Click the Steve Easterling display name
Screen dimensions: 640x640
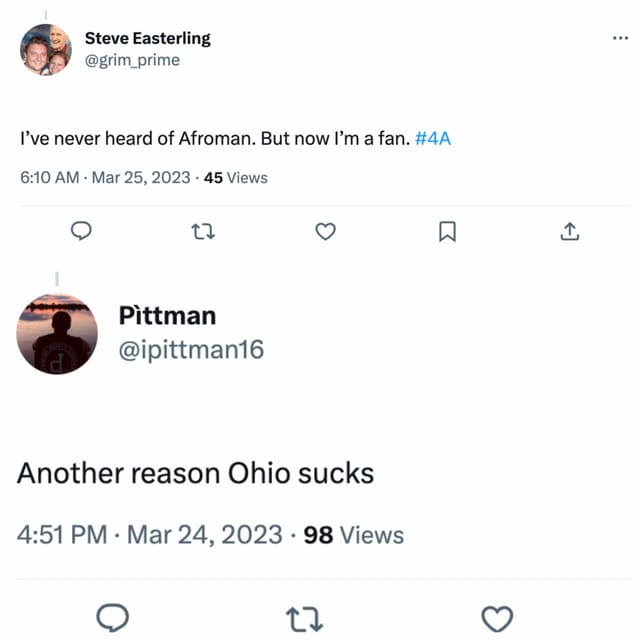(x=147, y=38)
